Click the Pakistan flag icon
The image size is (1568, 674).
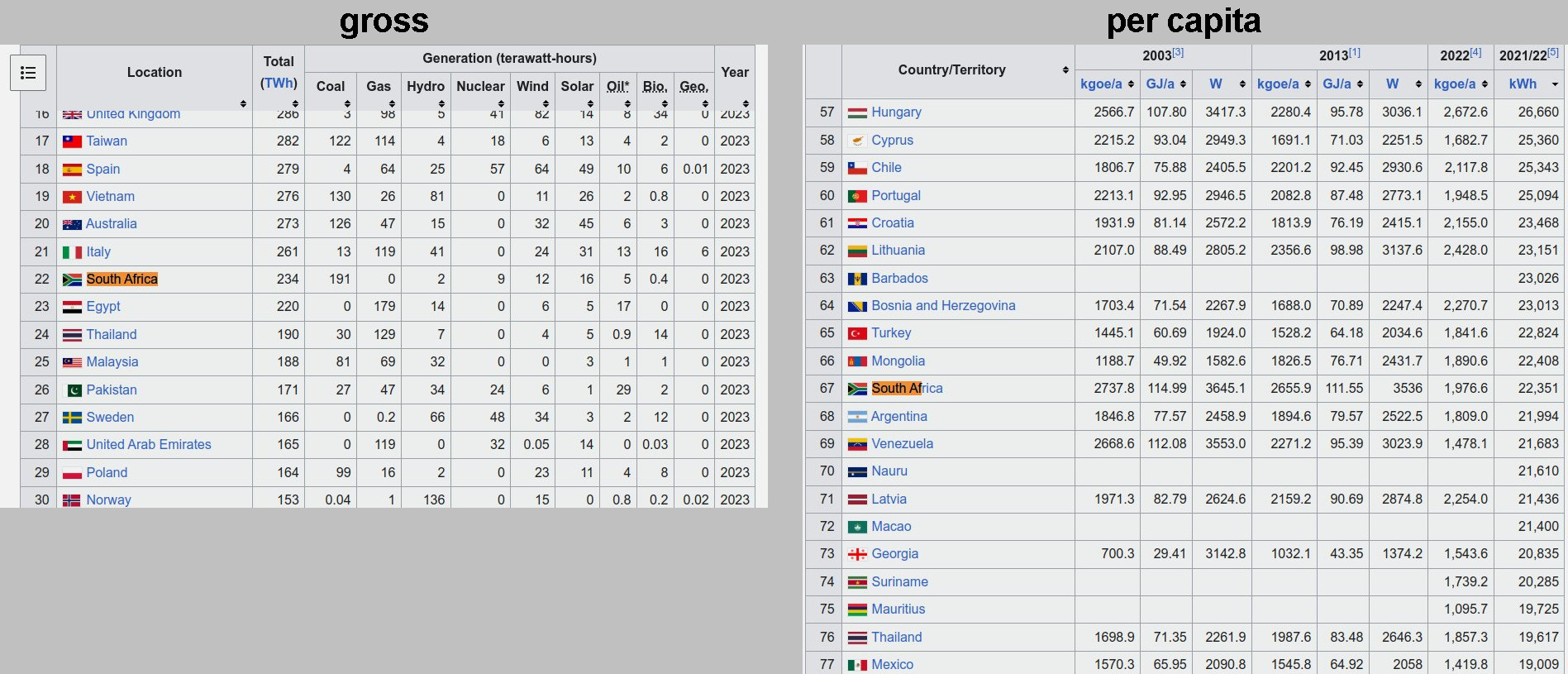coord(74,390)
